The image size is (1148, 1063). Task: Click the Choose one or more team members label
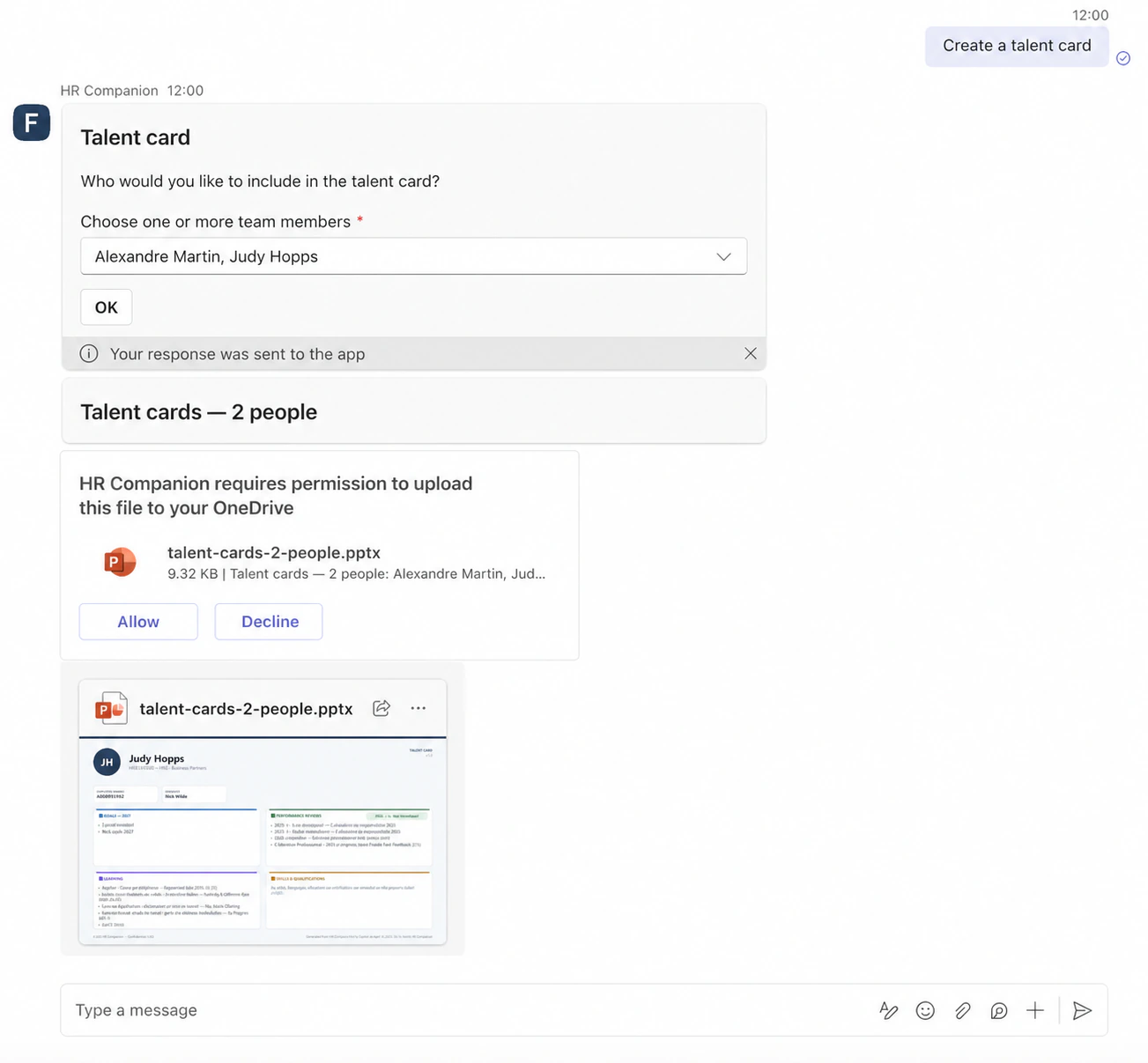pyautogui.click(x=216, y=222)
